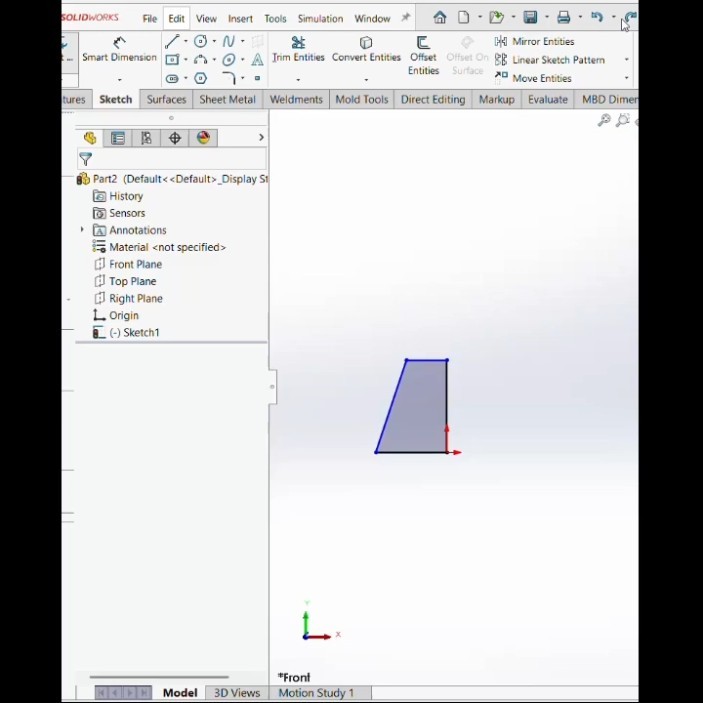Select Front Plane in the tree
The height and width of the screenshot is (703, 703).
pyautogui.click(x=128, y=265)
